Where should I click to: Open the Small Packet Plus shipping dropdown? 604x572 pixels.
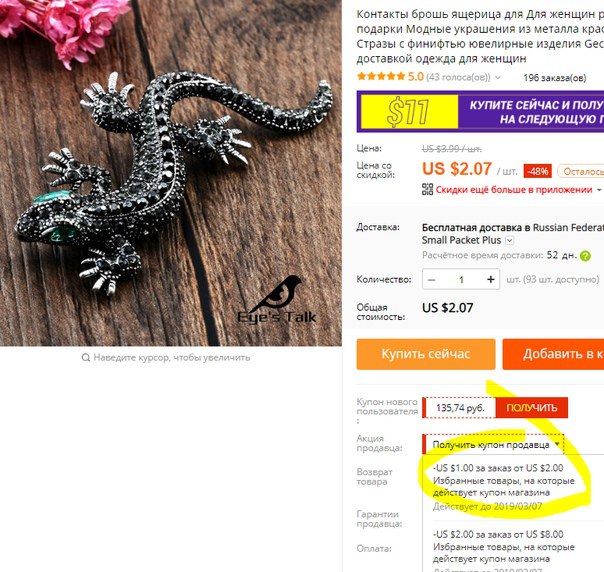[509, 240]
